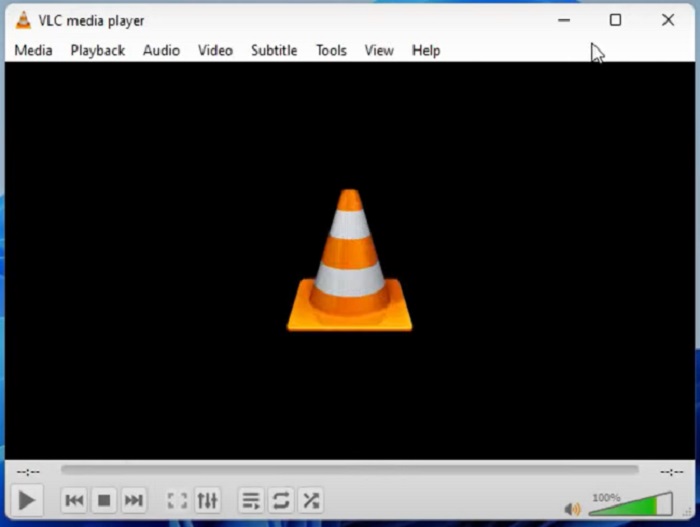Open the Tools menu
Screen dimensions: 700x527
[331, 50]
